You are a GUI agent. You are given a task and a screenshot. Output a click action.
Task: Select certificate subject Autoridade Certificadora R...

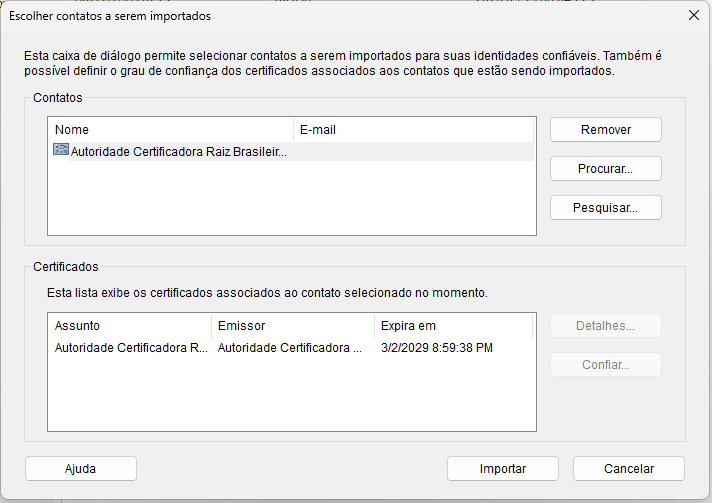pos(131,348)
